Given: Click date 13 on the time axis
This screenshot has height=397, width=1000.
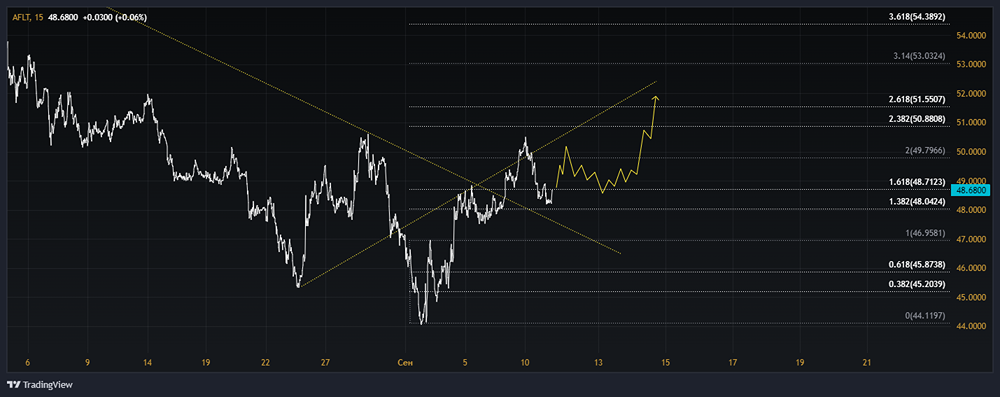Looking at the screenshot, I should [x=598, y=363].
